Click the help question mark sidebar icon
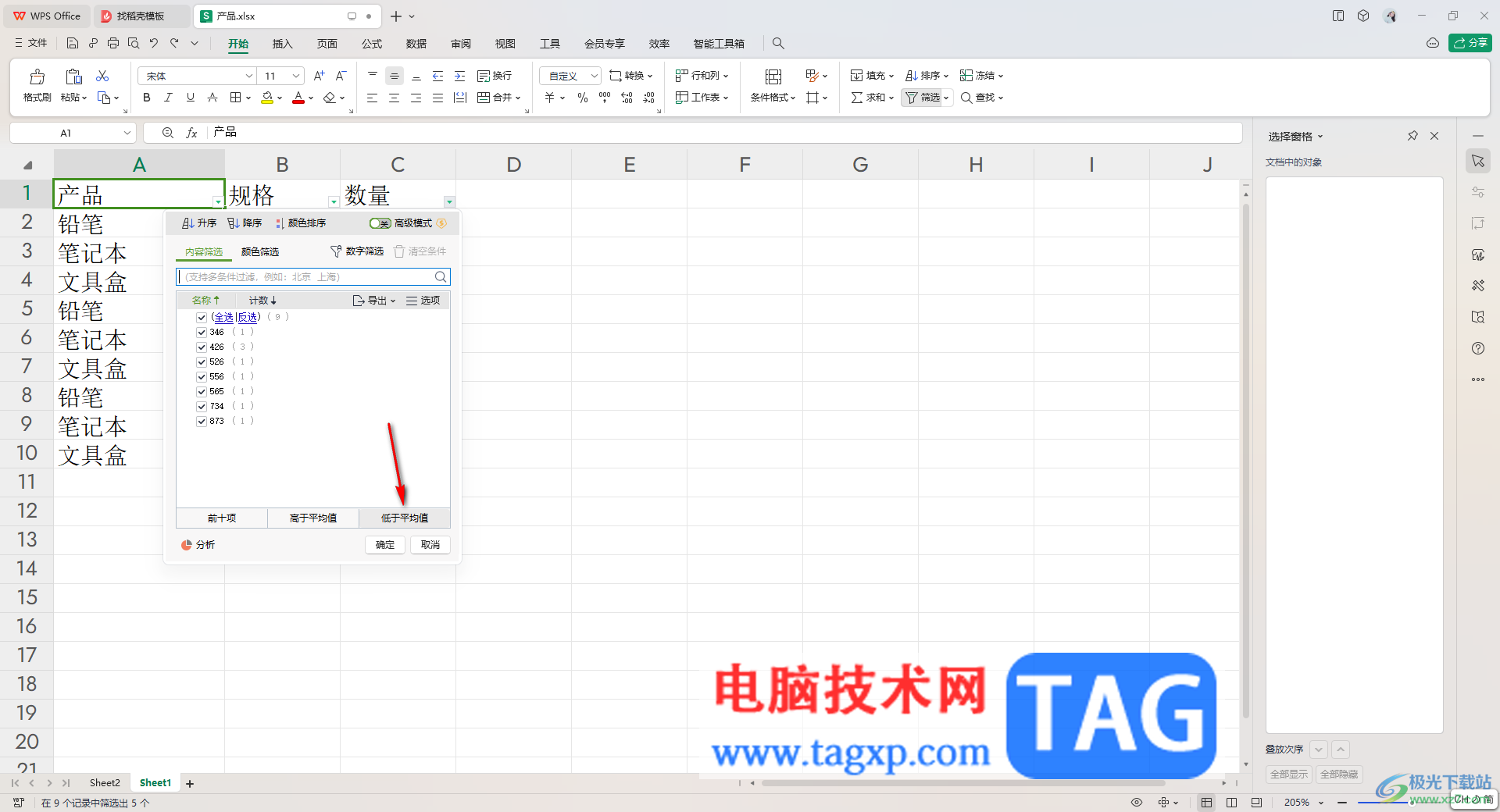This screenshot has height=812, width=1500. [x=1478, y=348]
